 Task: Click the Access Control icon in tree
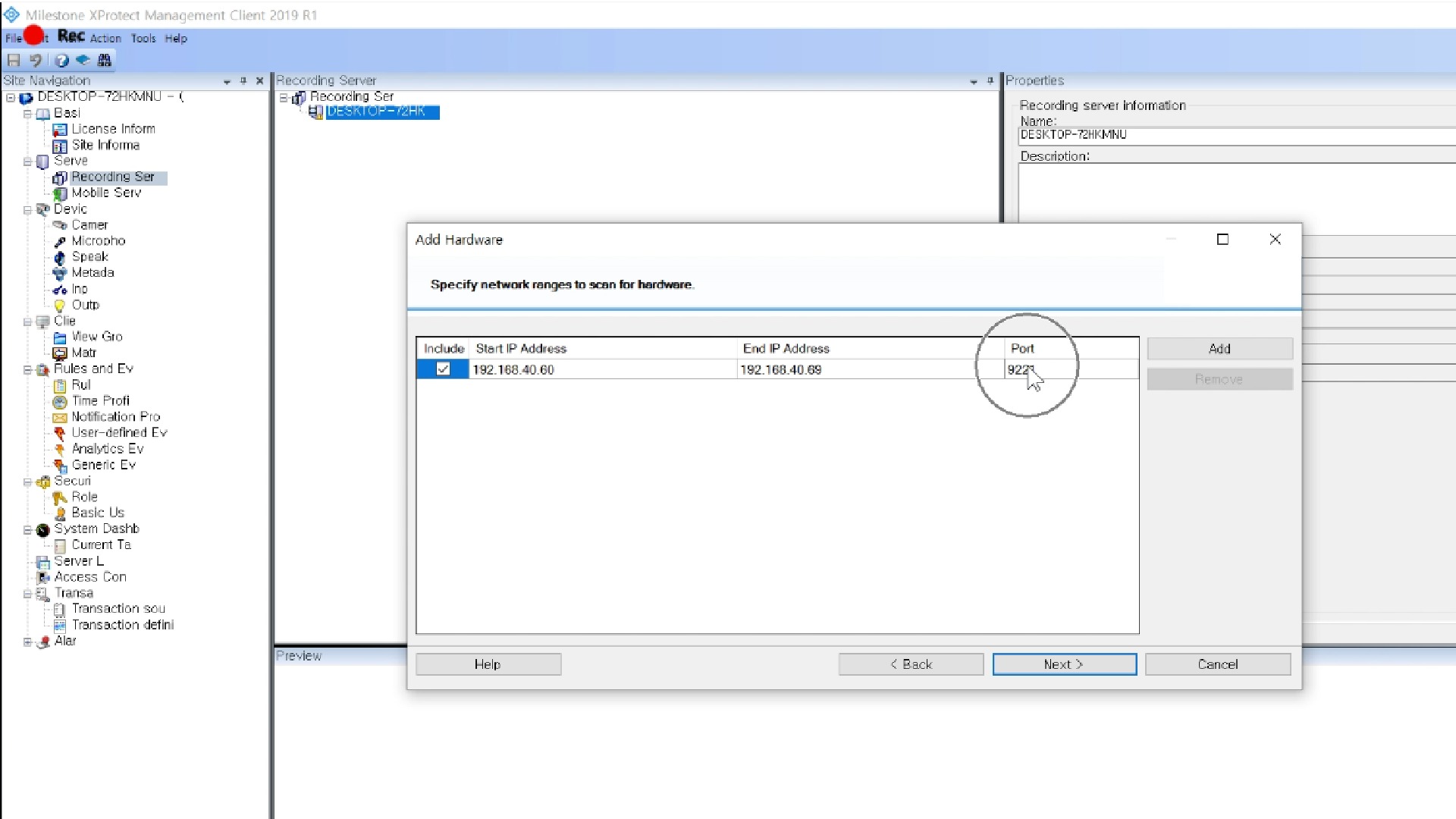point(43,577)
